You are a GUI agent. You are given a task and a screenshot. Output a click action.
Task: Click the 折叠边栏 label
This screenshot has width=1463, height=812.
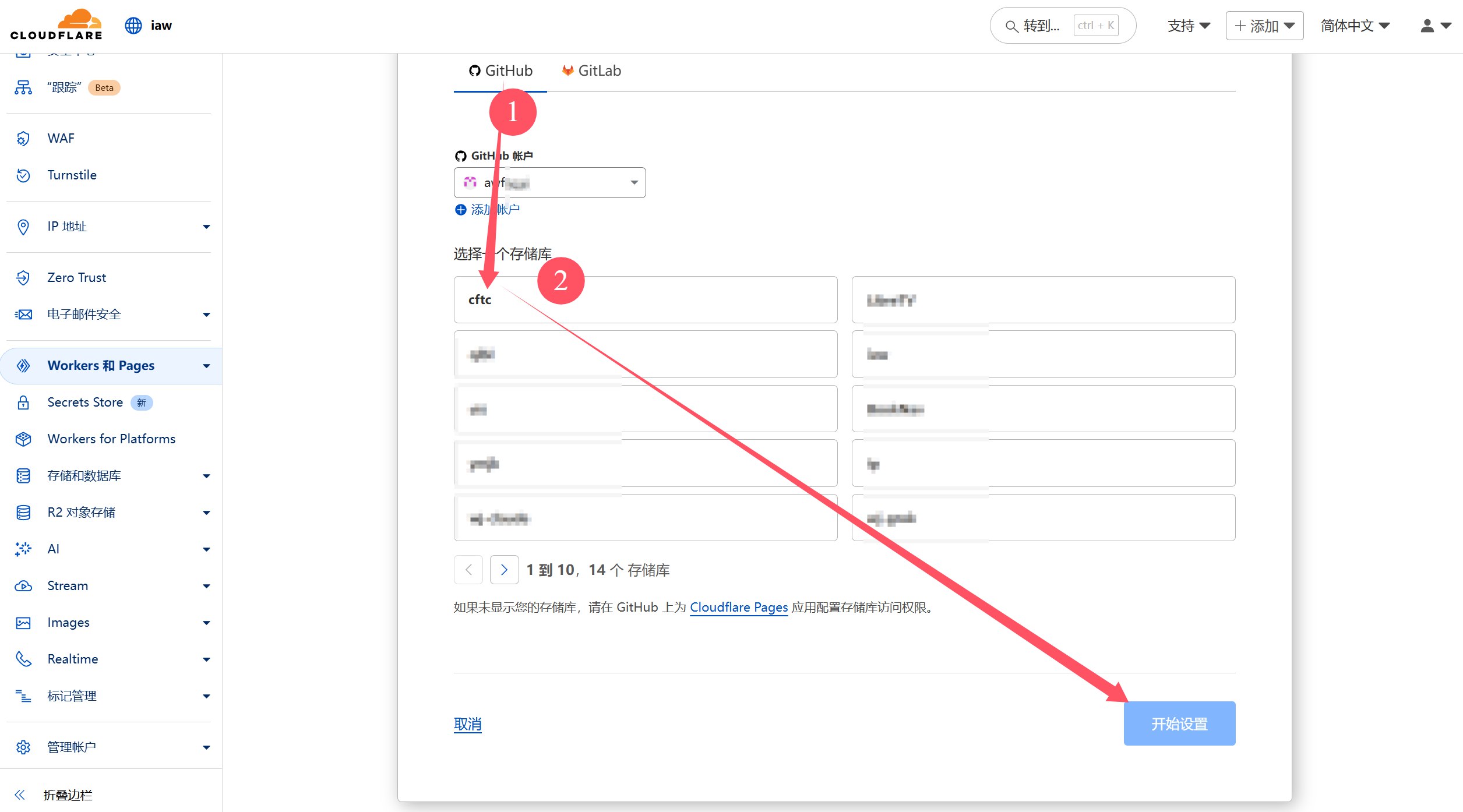tap(68, 795)
